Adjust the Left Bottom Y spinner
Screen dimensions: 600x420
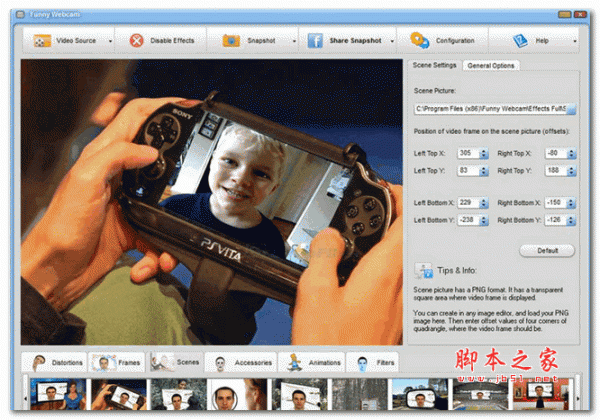tap(484, 220)
